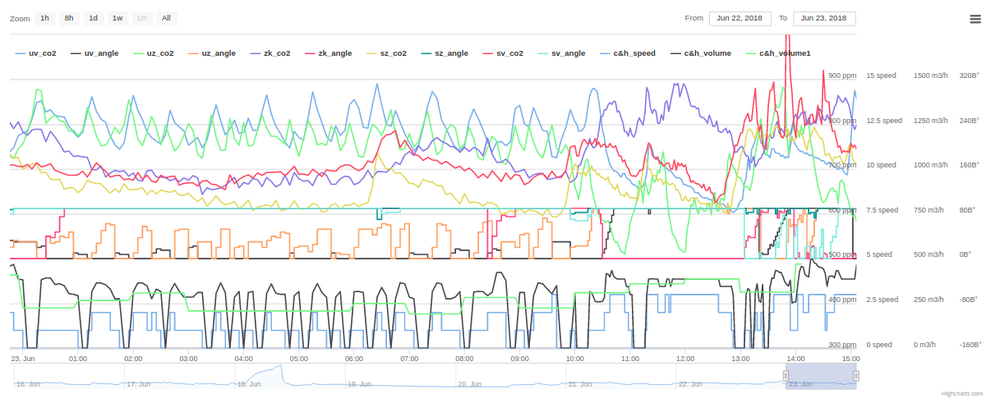The height and width of the screenshot is (412, 1000).
Task: Toggle c&h_volume1 series visibility
Action: pos(784,53)
